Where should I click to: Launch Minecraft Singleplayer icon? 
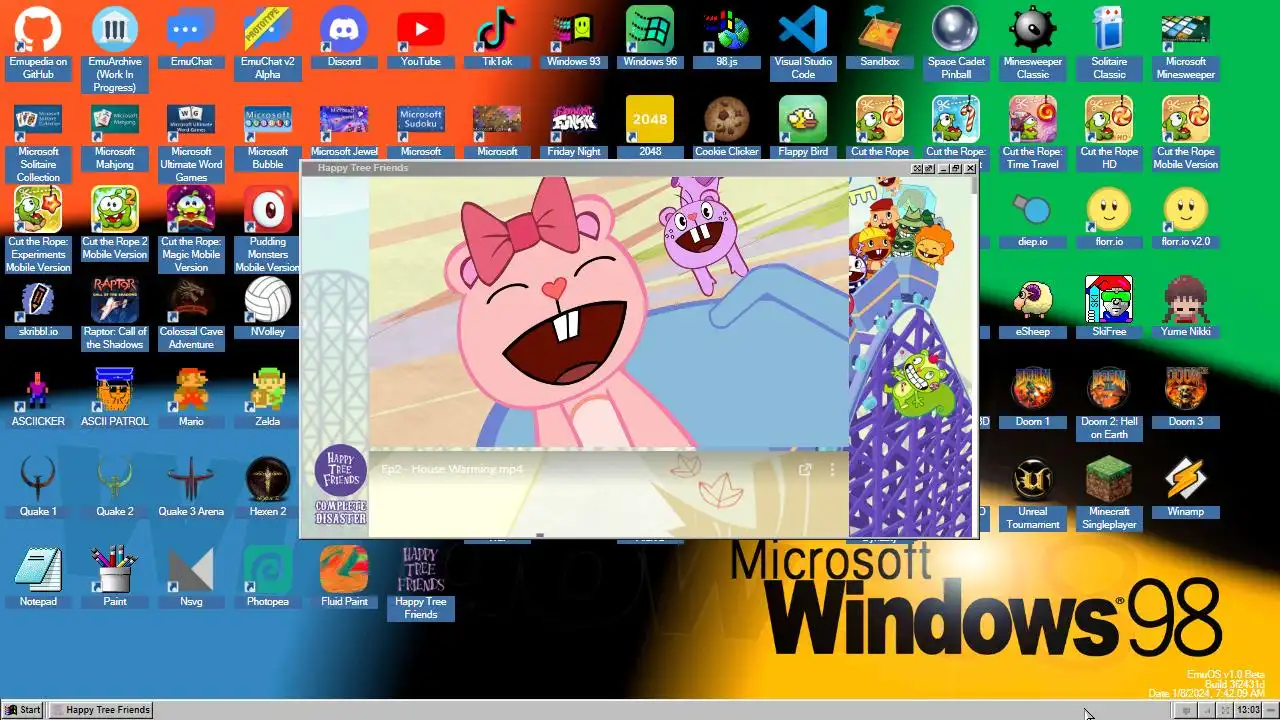coord(1109,493)
